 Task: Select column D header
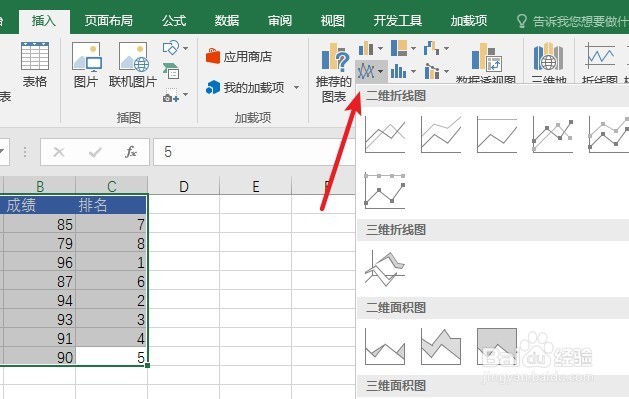click(x=184, y=186)
